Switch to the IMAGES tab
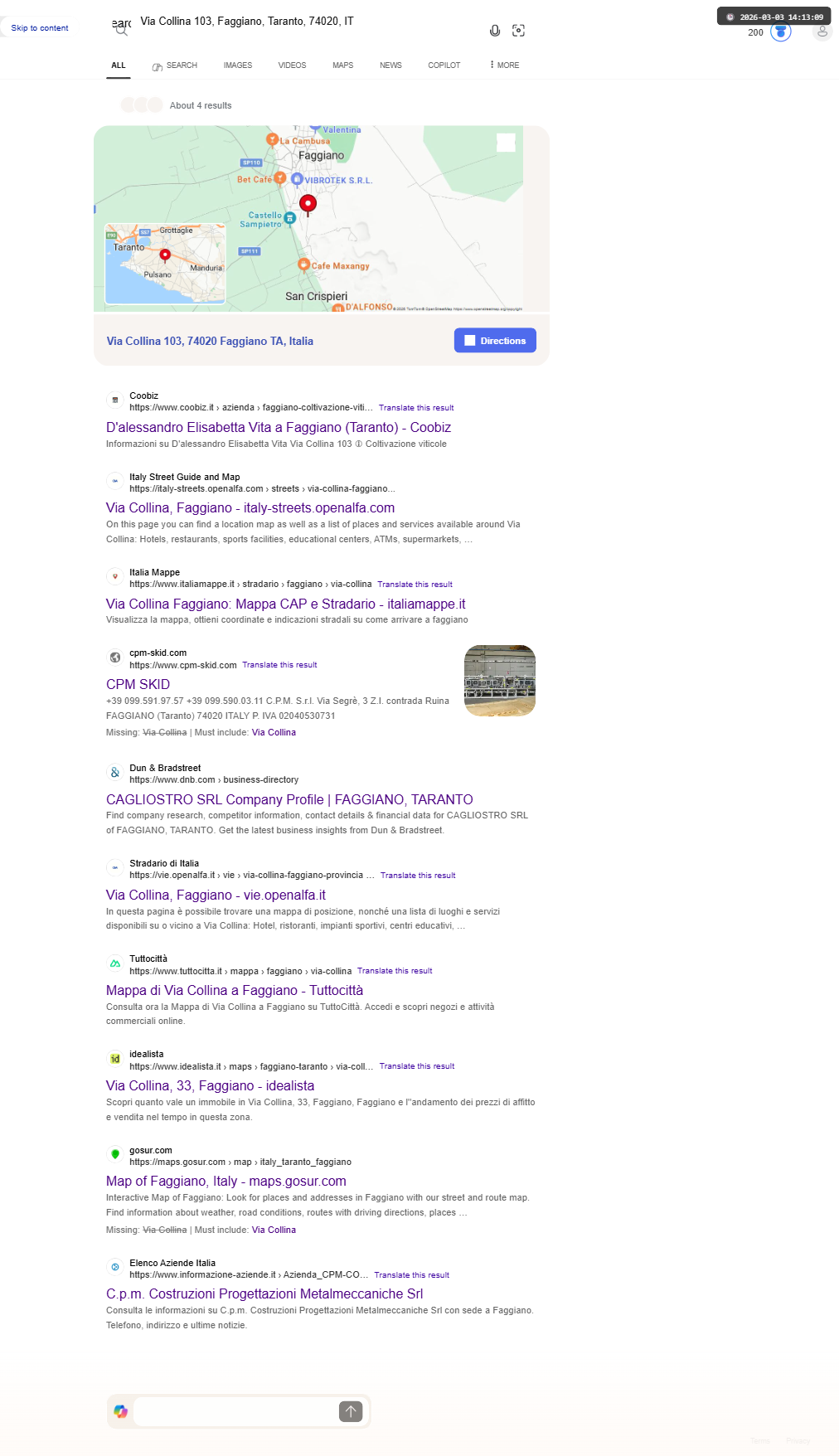839x1456 pixels. [x=238, y=66]
